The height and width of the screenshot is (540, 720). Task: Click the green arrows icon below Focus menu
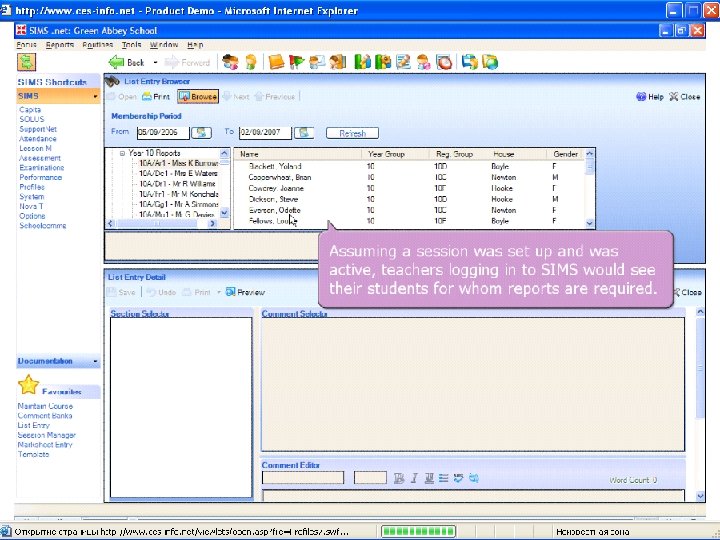27,62
